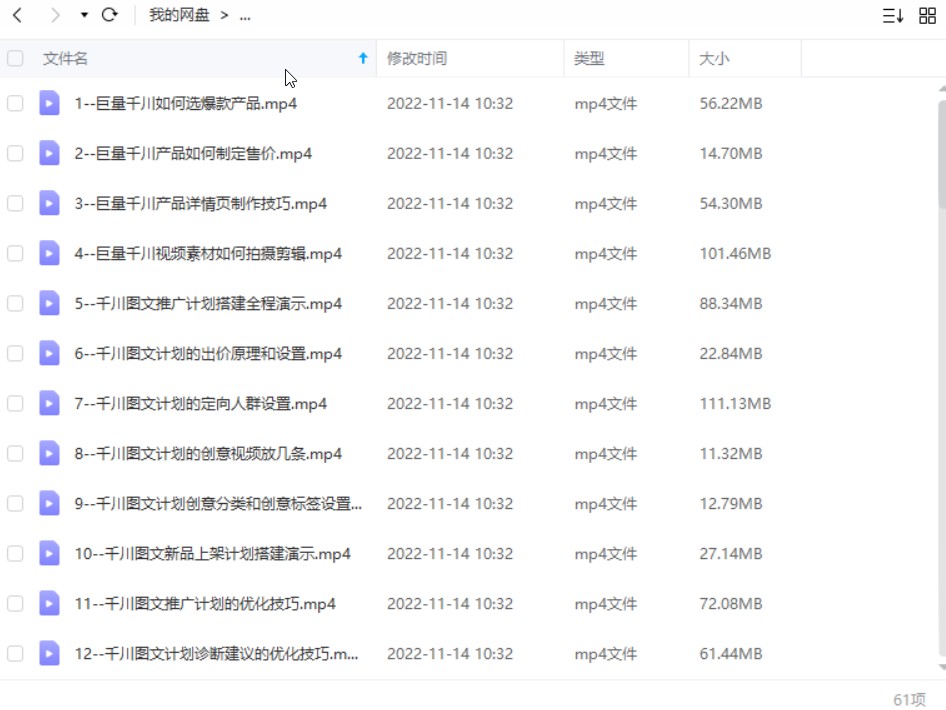Screen dimensions: 946x710
Task: Check the box for 8--千川图文计划的创意视频放几条.mp4
Action: (x=15, y=454)
